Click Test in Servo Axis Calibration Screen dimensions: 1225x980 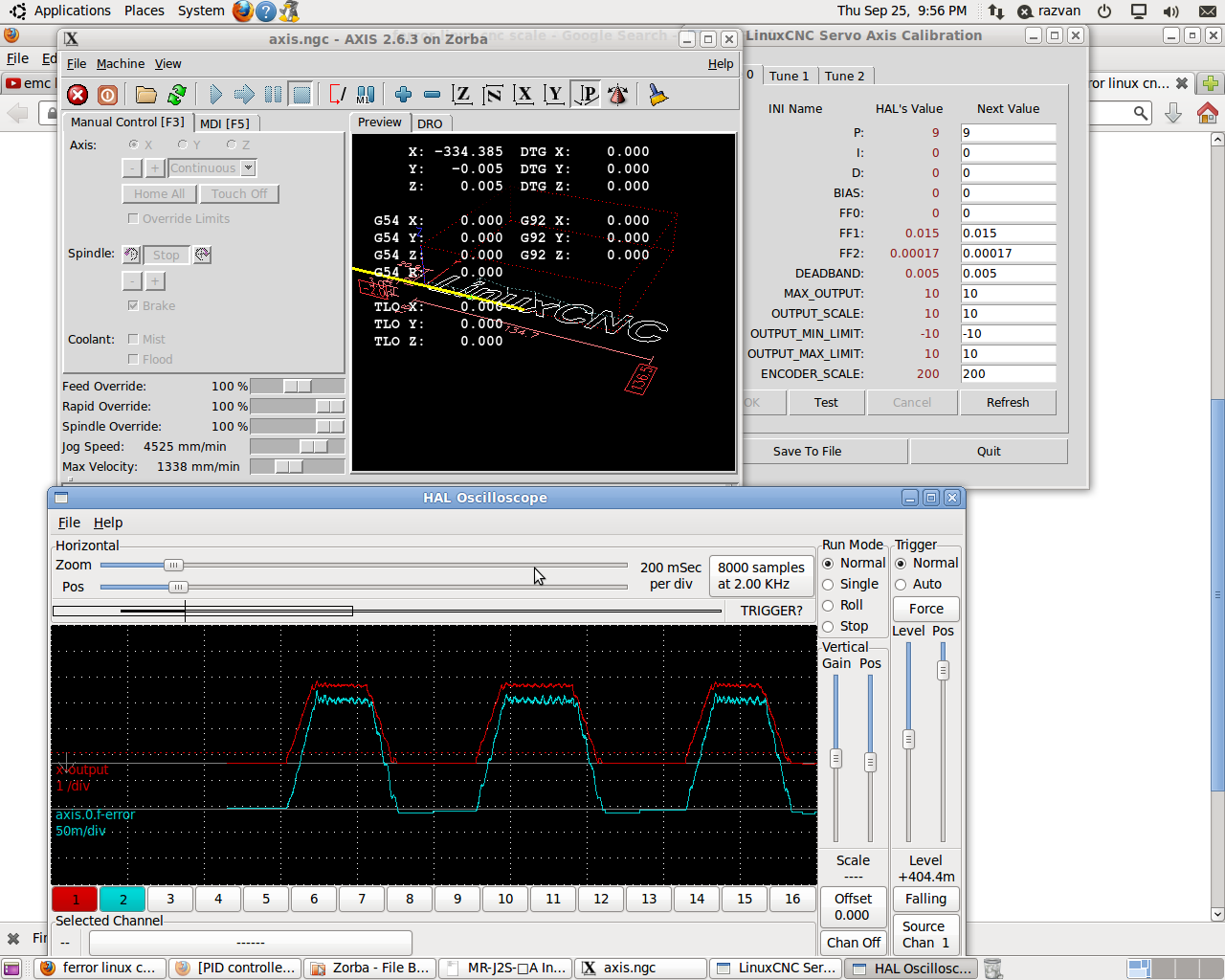coord(826,403)
